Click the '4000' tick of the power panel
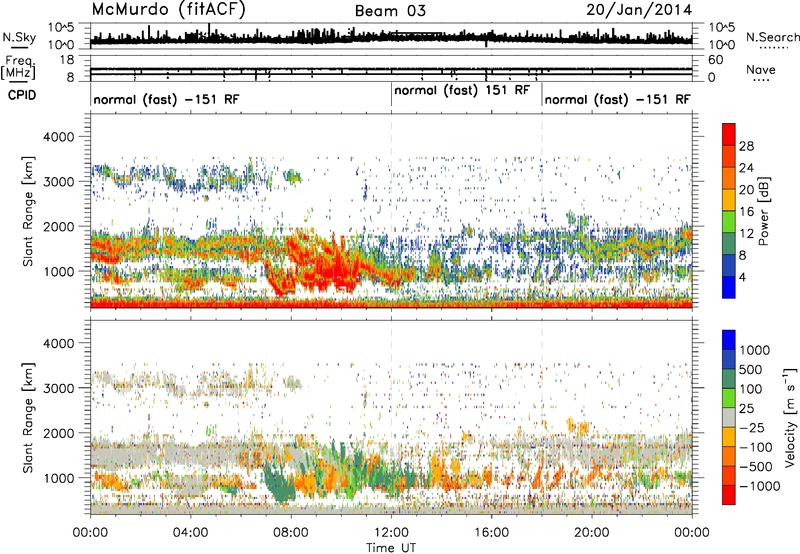800x554 pixels. (x=58, y=137)
